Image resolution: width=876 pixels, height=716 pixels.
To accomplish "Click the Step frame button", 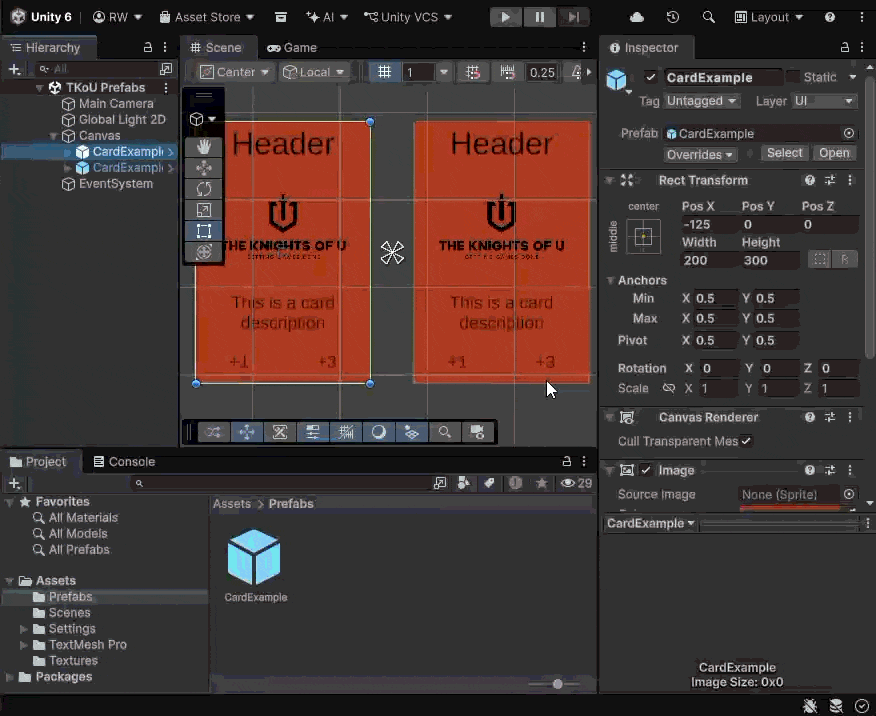I will tap(574, 17).
